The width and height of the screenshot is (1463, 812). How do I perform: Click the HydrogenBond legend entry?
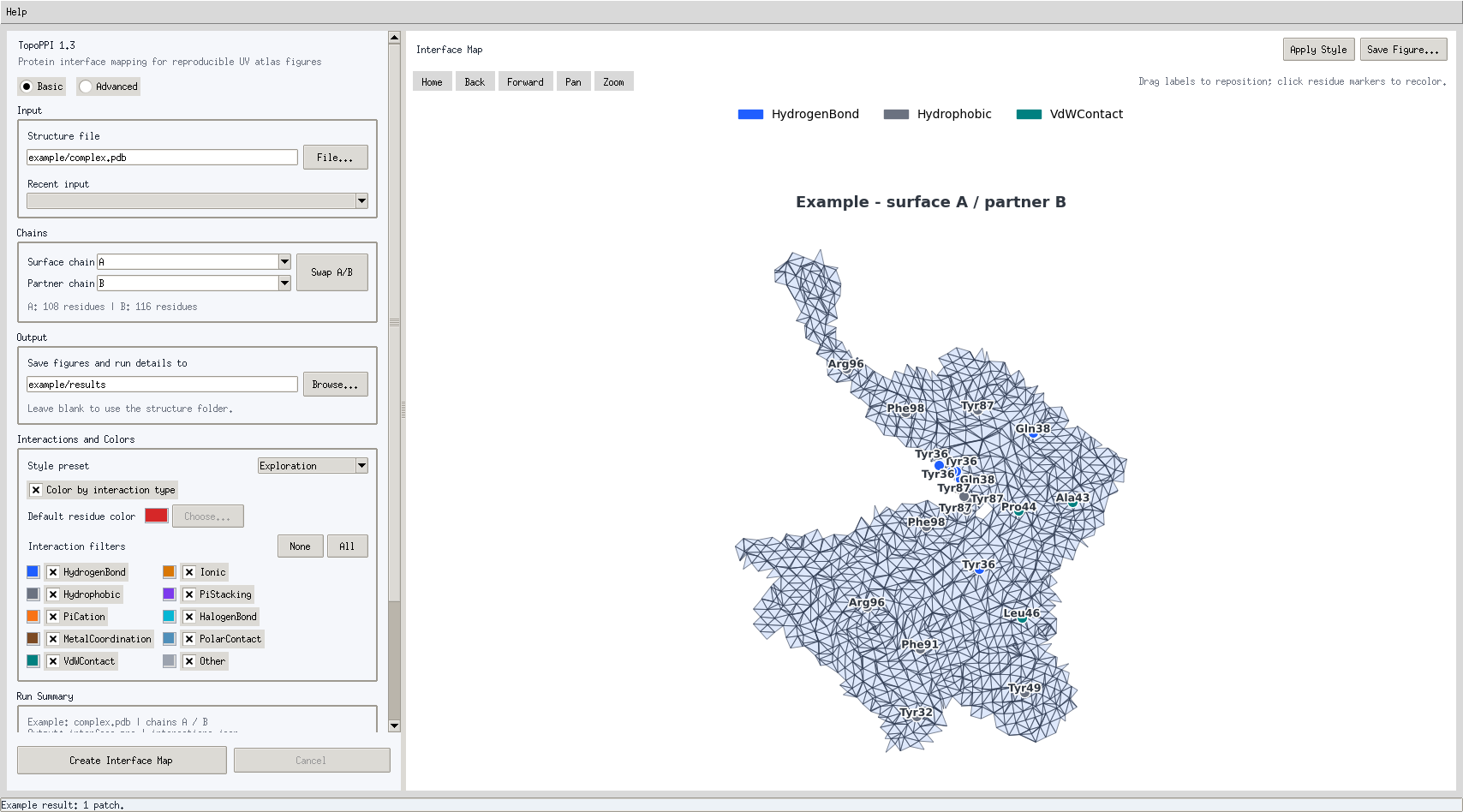798,114
